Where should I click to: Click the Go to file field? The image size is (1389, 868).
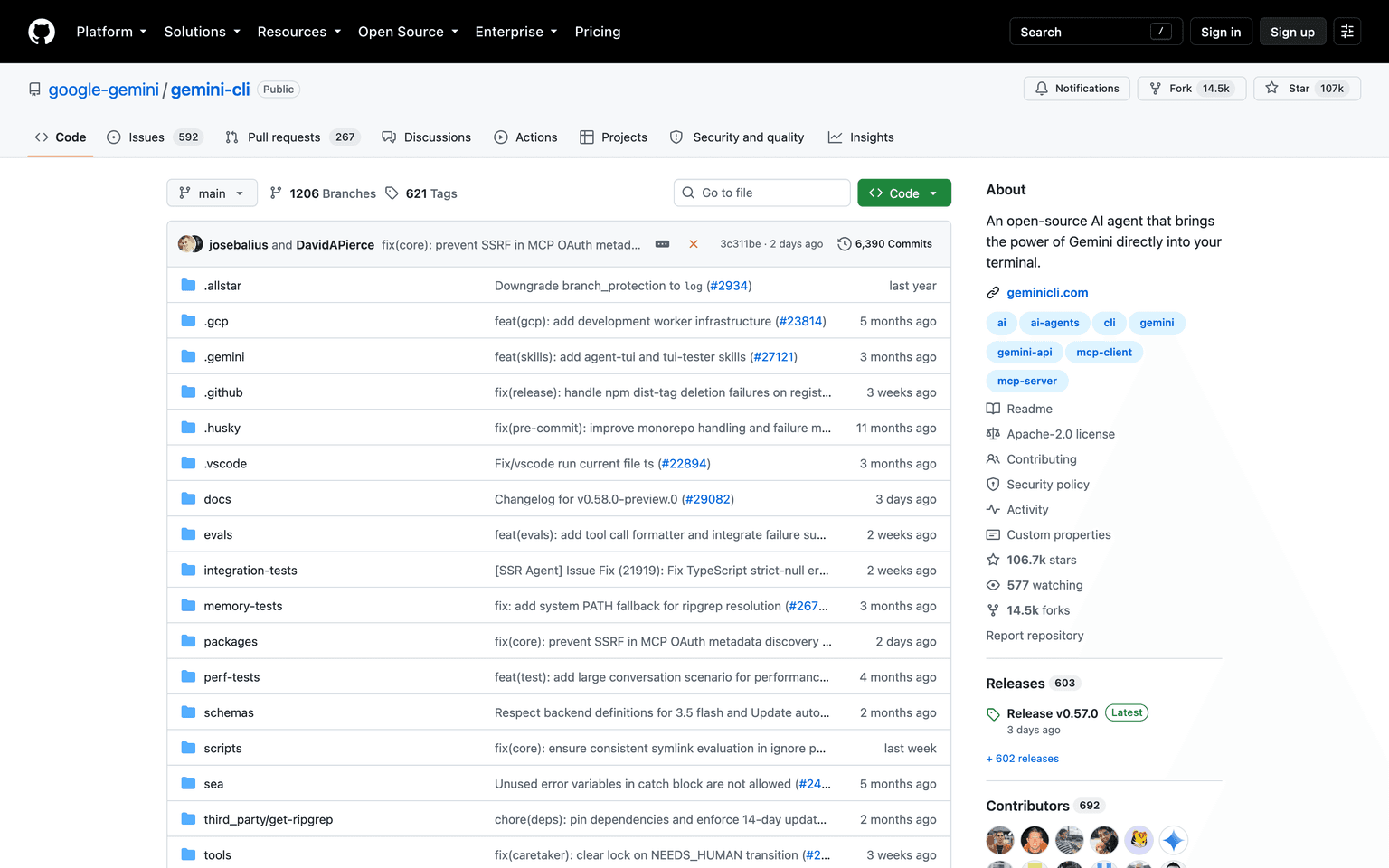(x=761, y=193)
